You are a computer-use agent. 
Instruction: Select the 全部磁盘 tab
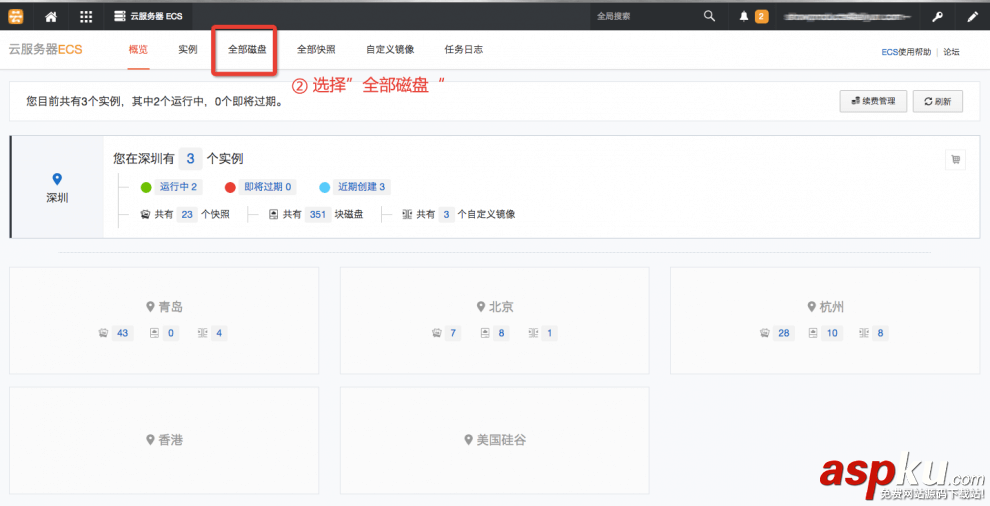pos(247,49)
